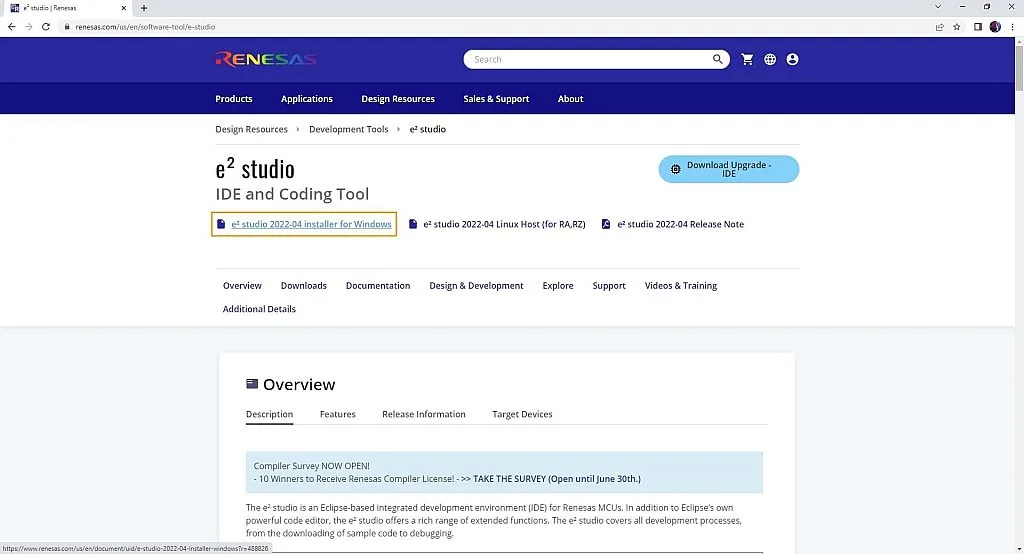Open the language globe selector
This screenshot has width=1024, height=554.
coord(770,59)
